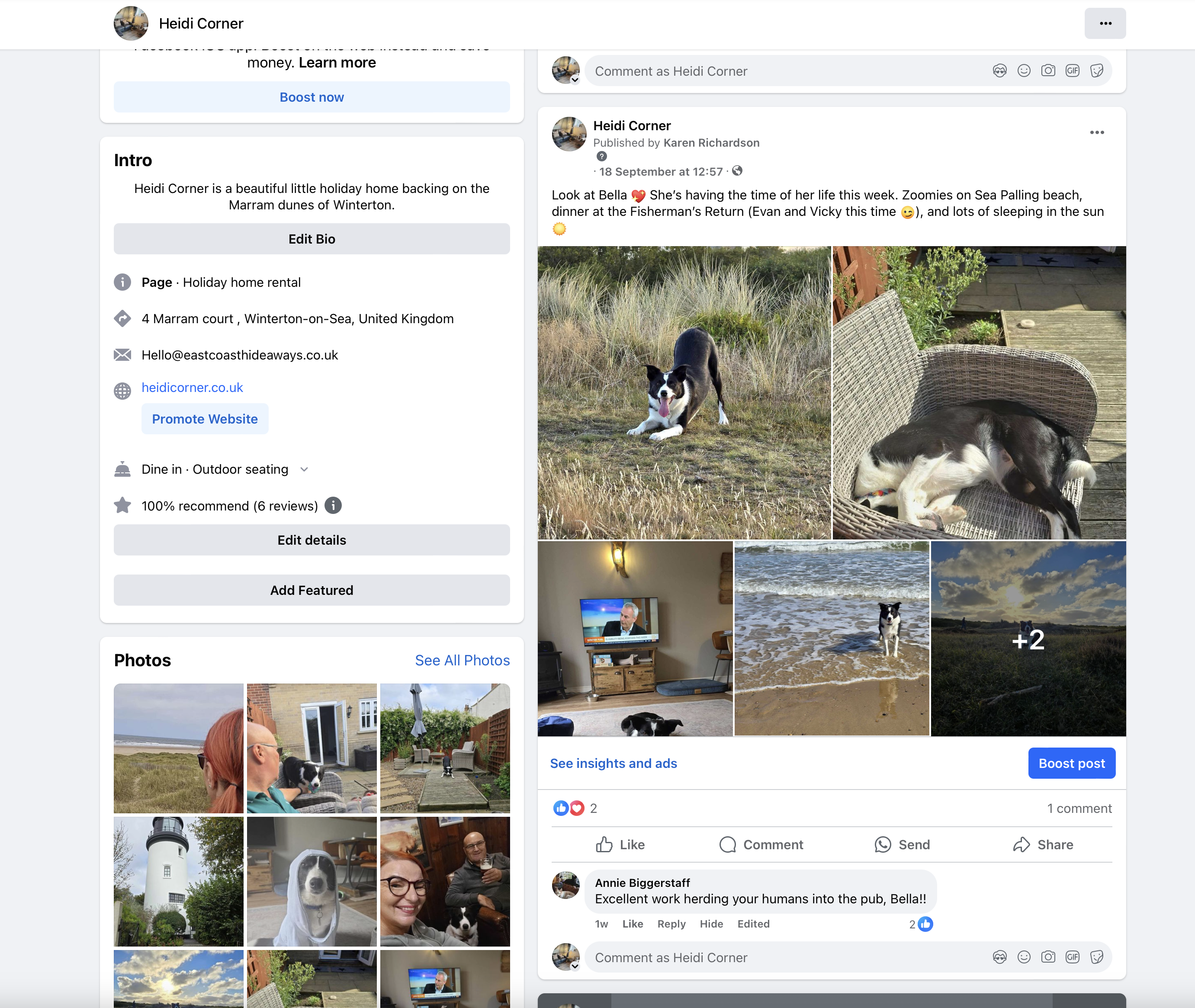Open the Bella post three-dot options menu

click(1097, 132)
